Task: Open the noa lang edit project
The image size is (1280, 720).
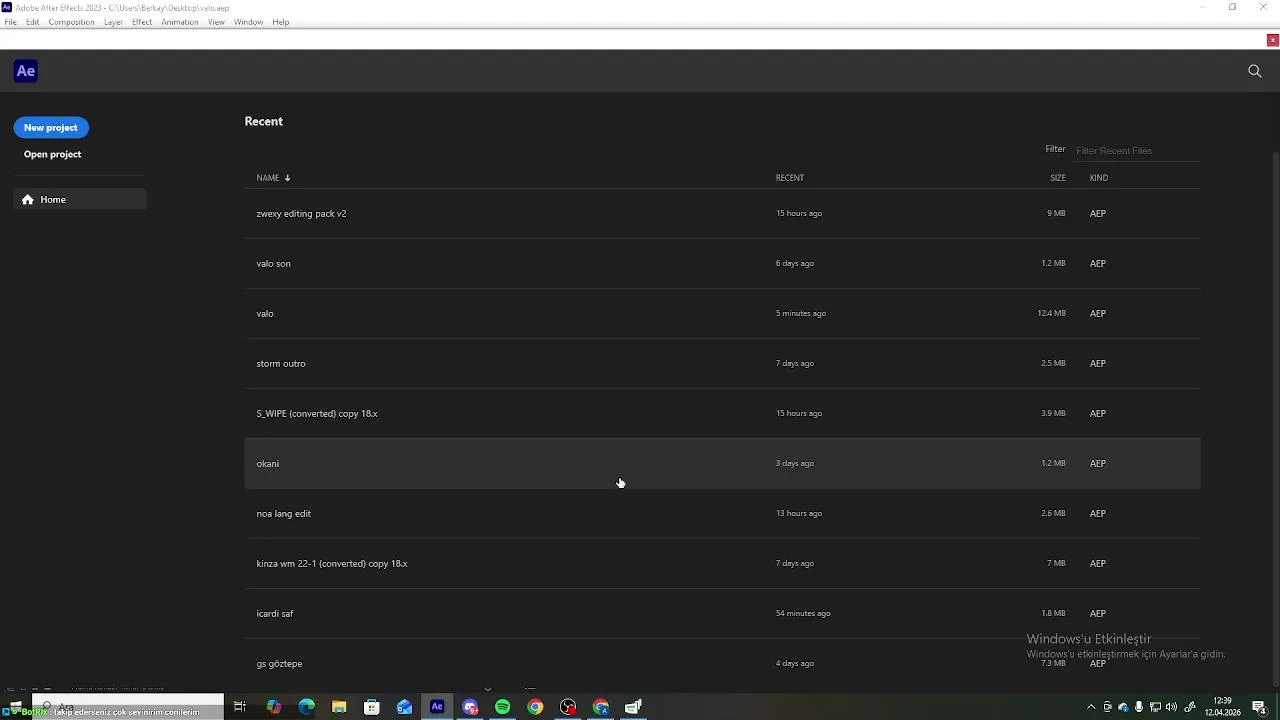Action: pyautogui.click(x=722, y=513)
